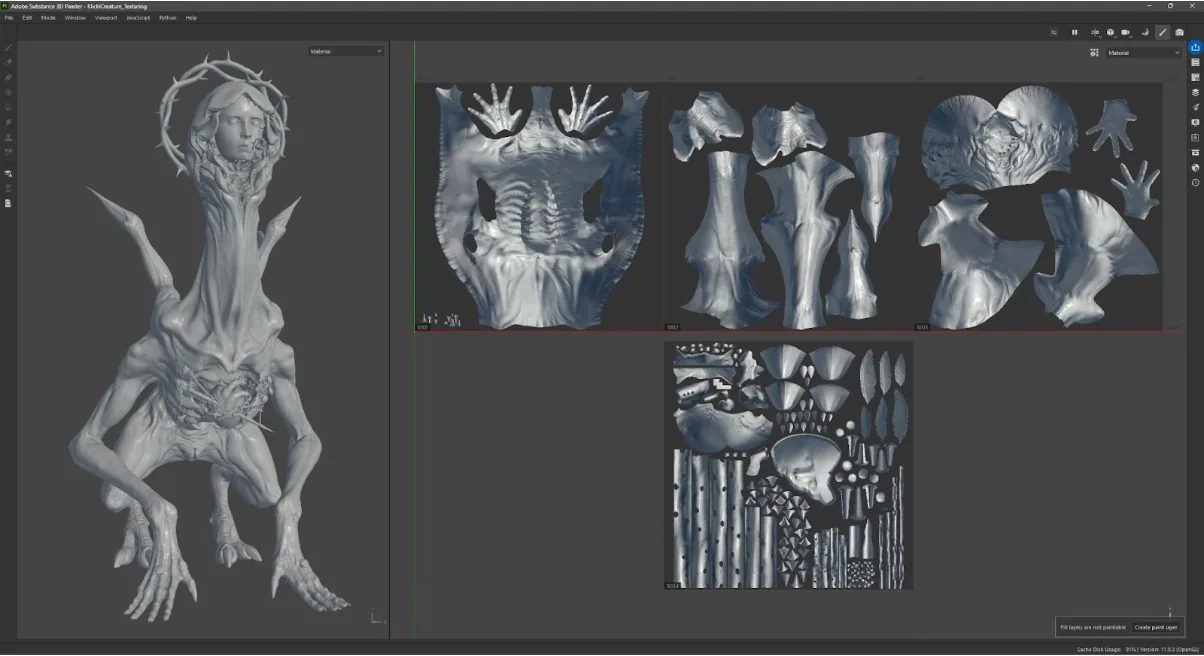Click the Create paint layer button

coord(1156,627)
